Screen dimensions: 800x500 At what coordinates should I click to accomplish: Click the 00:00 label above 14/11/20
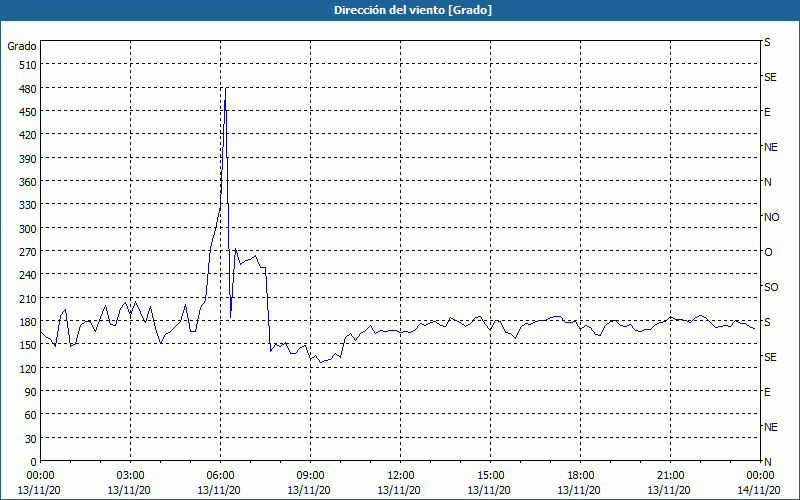click(x=760, y=476)
